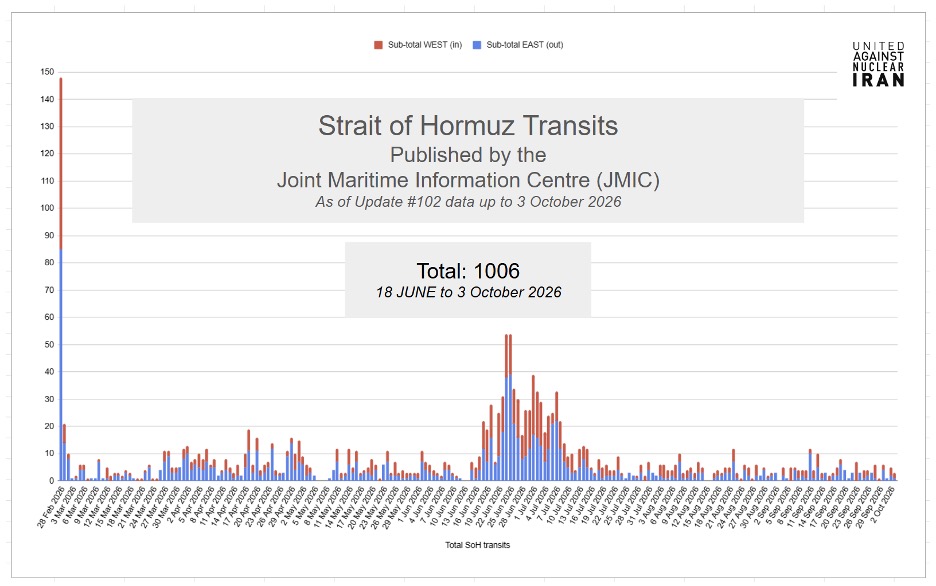Click the y-axis value 150
The height and width of the screenshot is (586, 936).
(47, 72)
